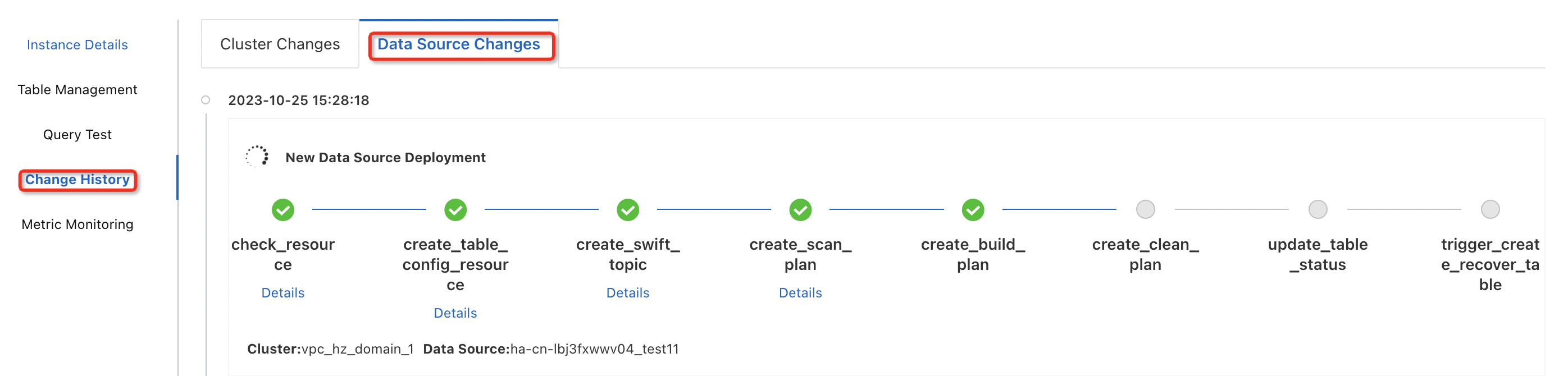Image resolution: width=1568 pixels, height=376 pixels.
Task: Click the trigger_create_recover_table pending step circle
Action: (x=1489, y=210)
